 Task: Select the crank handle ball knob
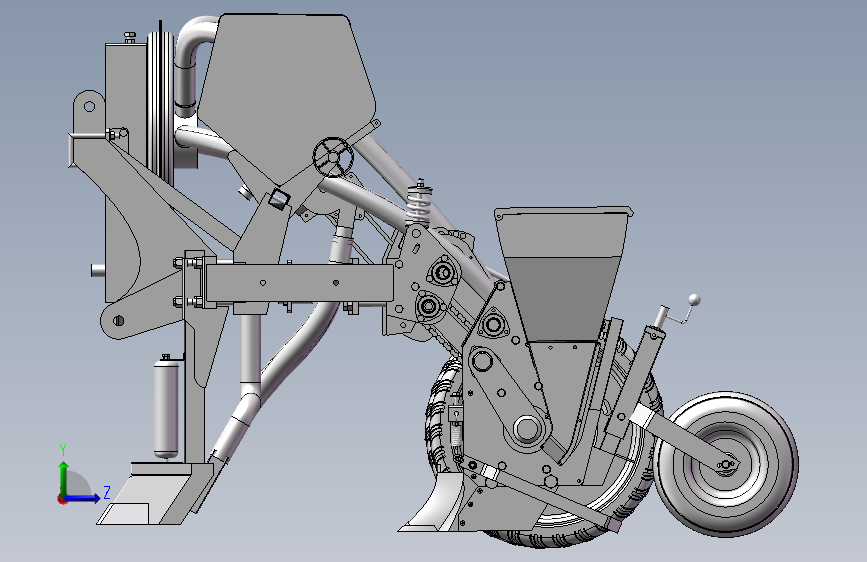point(694,300)
